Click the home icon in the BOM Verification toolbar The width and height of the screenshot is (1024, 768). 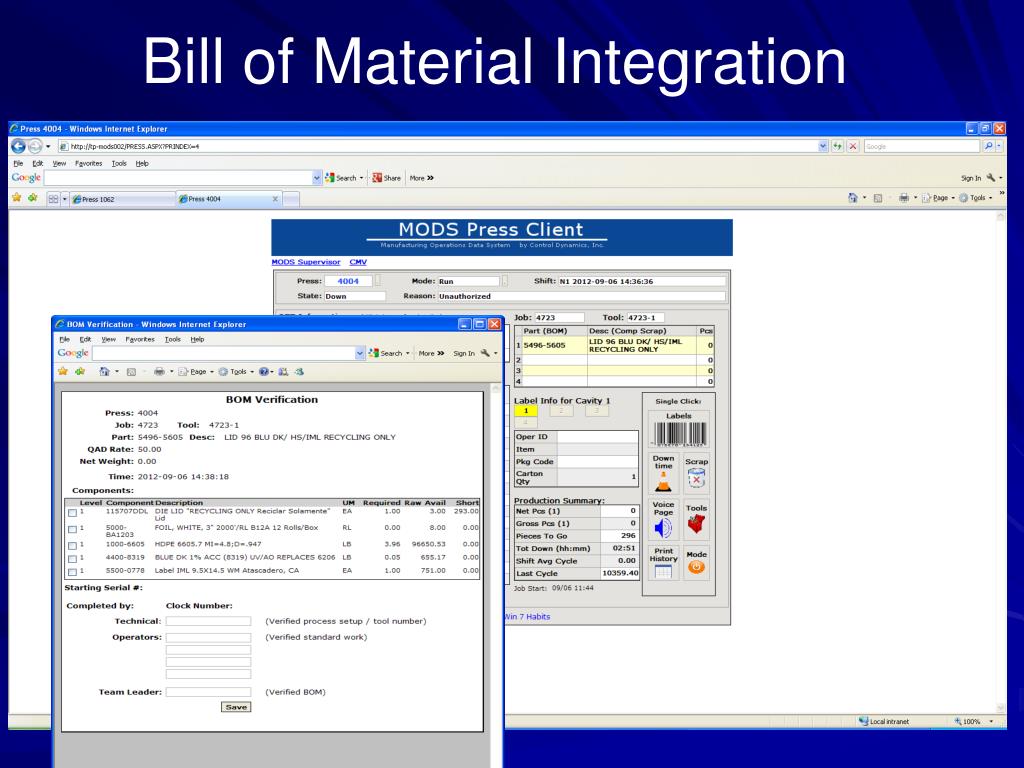click(x=104, y=371)
